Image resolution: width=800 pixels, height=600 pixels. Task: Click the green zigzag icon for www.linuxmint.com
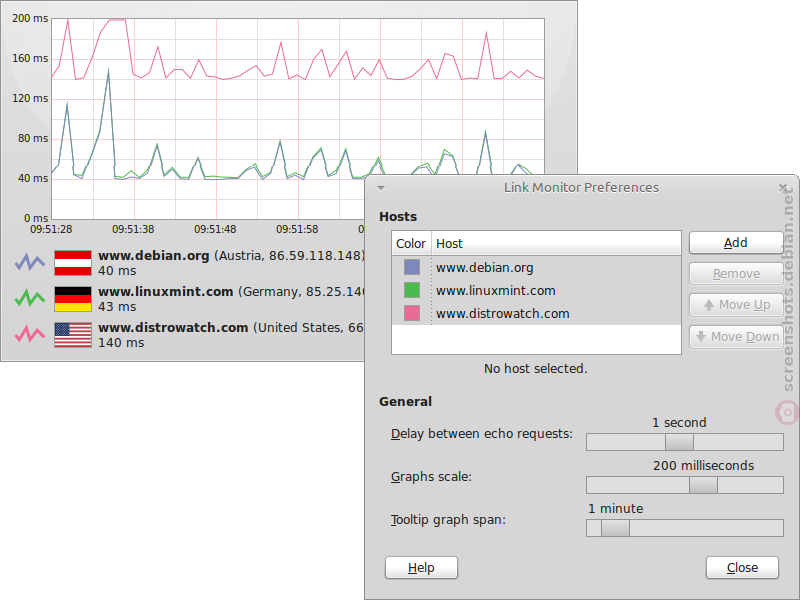coord(30,298)
